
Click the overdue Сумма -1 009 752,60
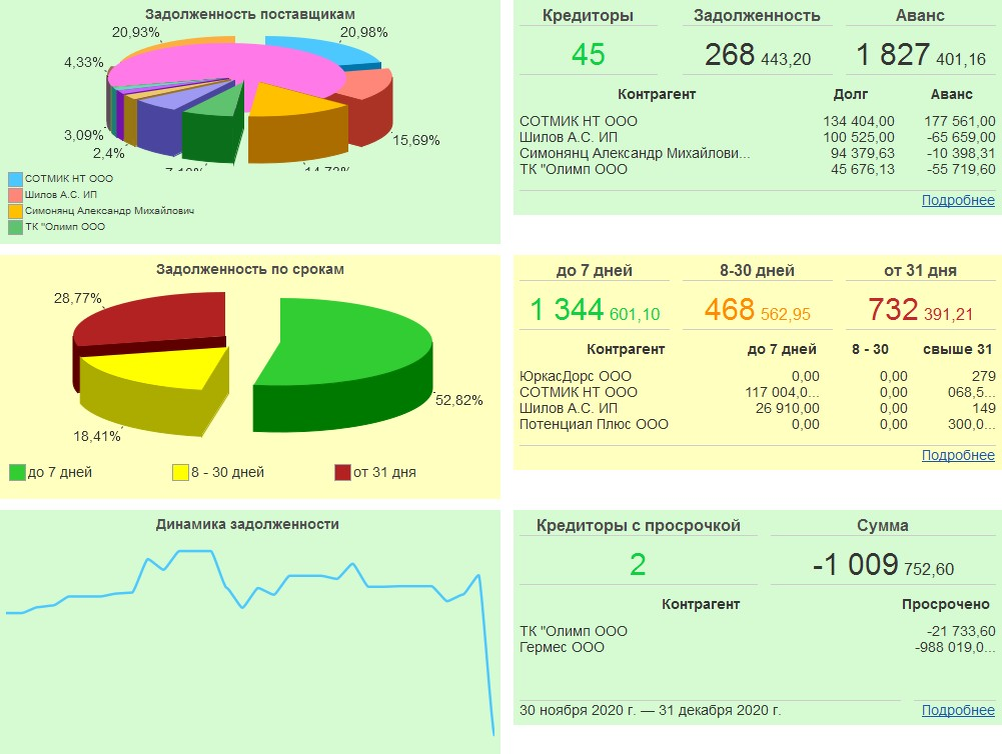click(x=883, y=565)
